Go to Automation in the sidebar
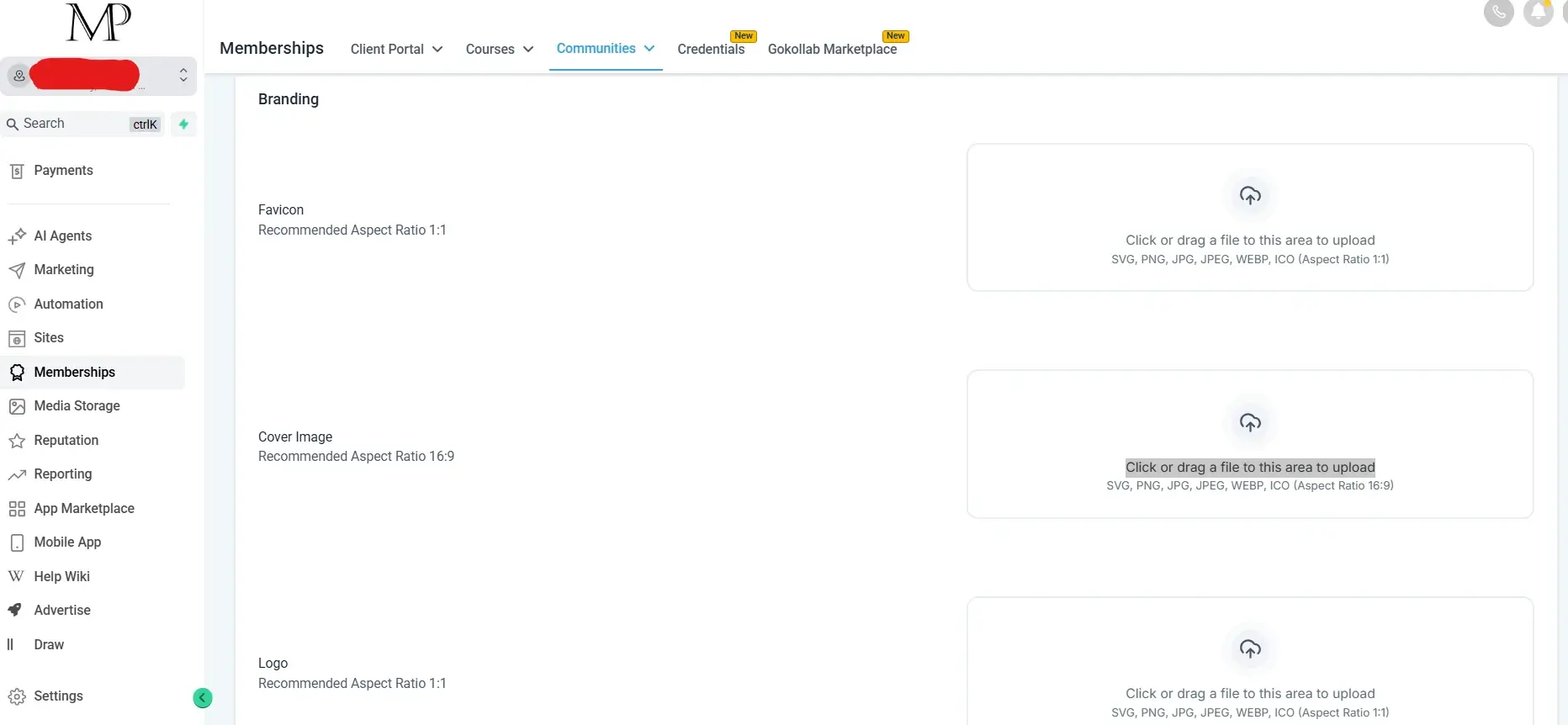The image size is (1568, 725). [69, 304]
